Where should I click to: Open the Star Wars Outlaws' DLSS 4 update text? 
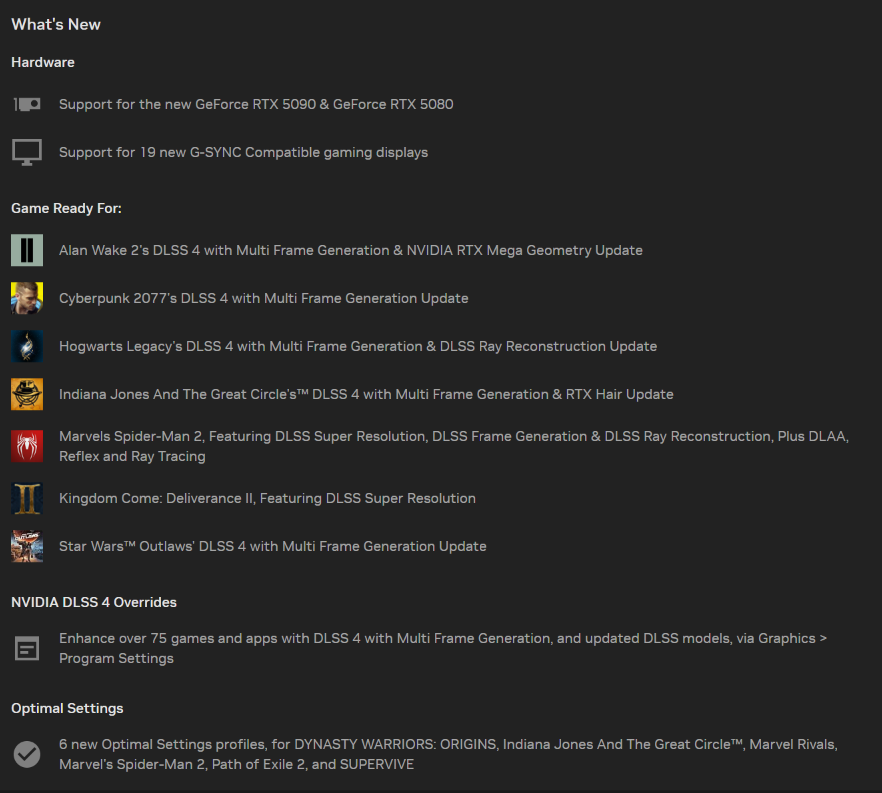pyautogui.click(x=273, y=546)
